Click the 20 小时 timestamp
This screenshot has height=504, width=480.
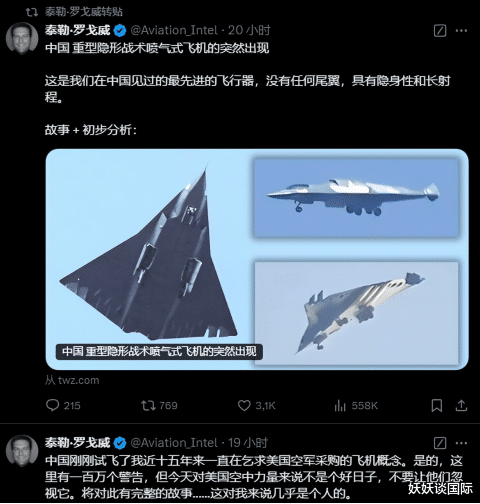[x=249, y=30]
